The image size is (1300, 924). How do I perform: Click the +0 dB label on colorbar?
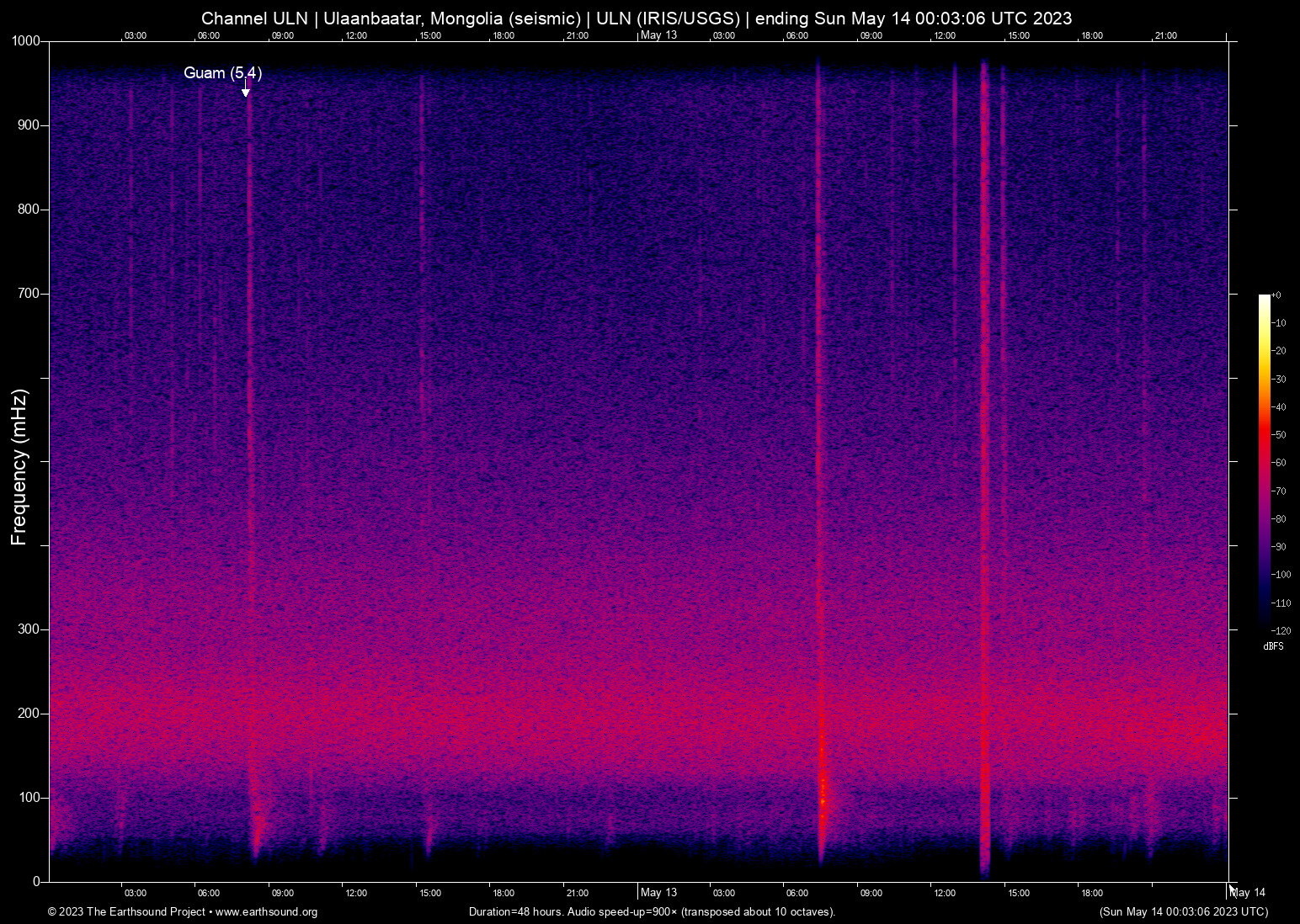coord(1278,295)
